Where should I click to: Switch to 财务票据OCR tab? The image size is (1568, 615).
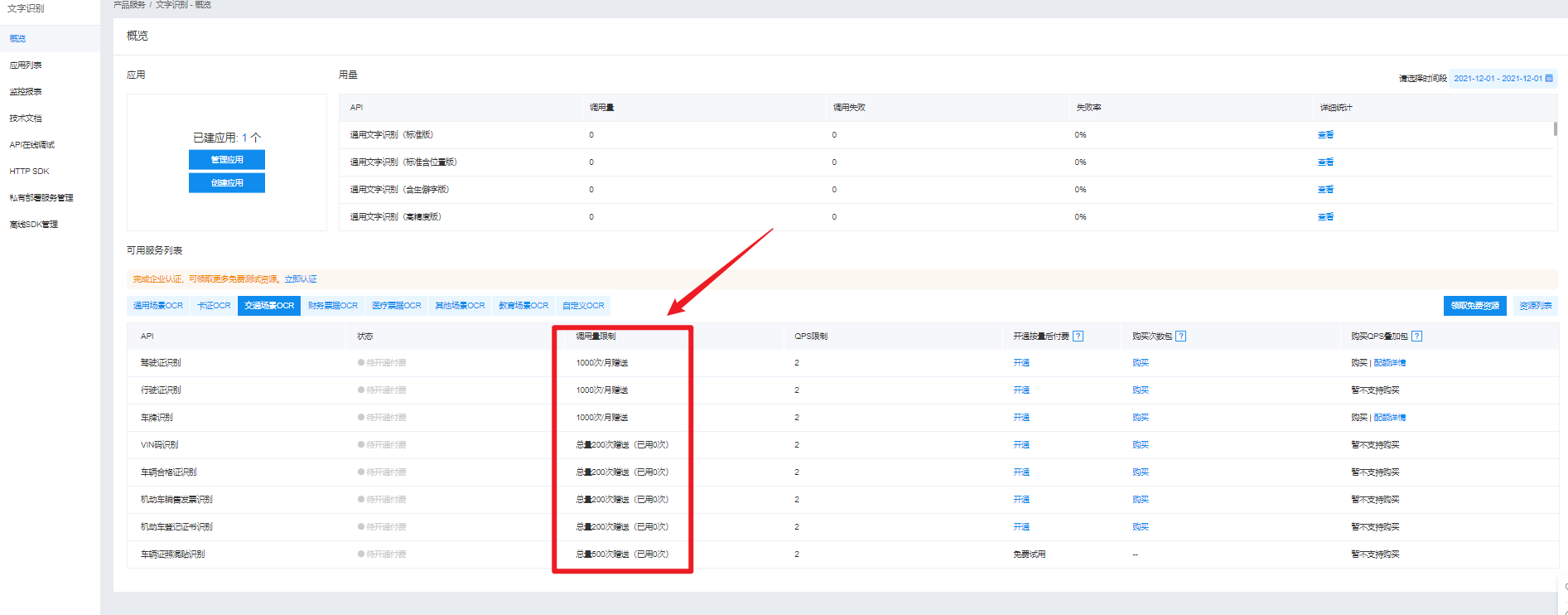333,306
